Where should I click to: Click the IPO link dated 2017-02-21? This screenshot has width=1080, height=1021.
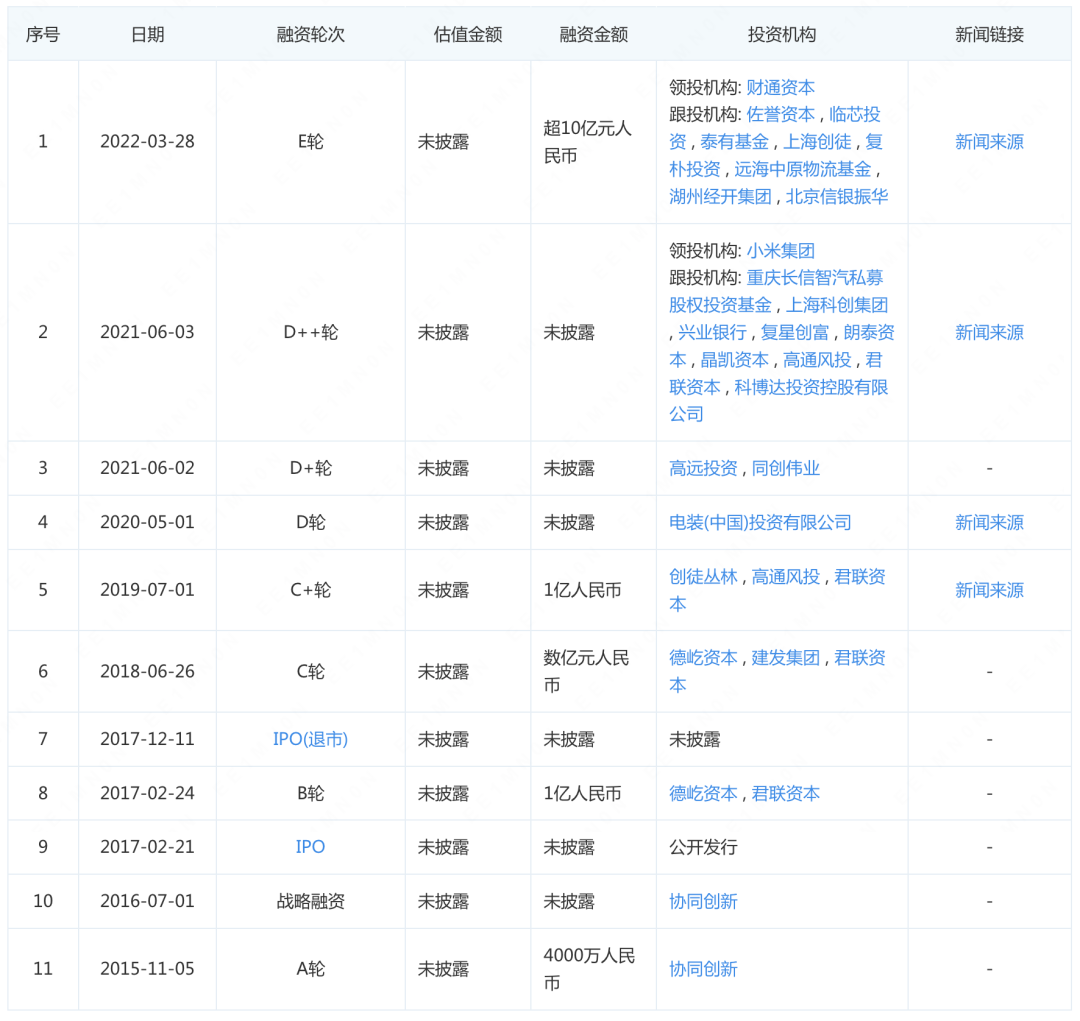click(310, 847)
